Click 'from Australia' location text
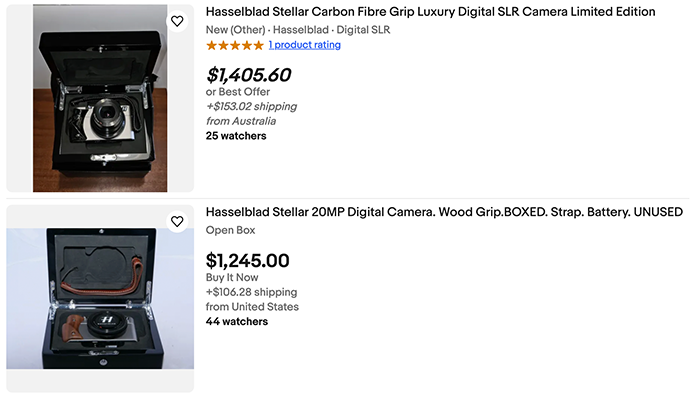Viewport: 700px width, 397px height. [x=241, y=121]
